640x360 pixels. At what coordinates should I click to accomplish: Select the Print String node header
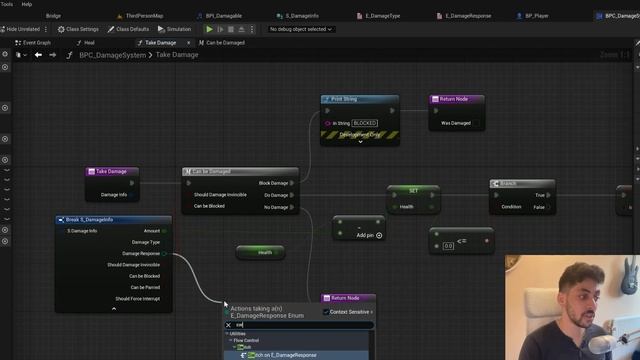(x=360, y=99)
